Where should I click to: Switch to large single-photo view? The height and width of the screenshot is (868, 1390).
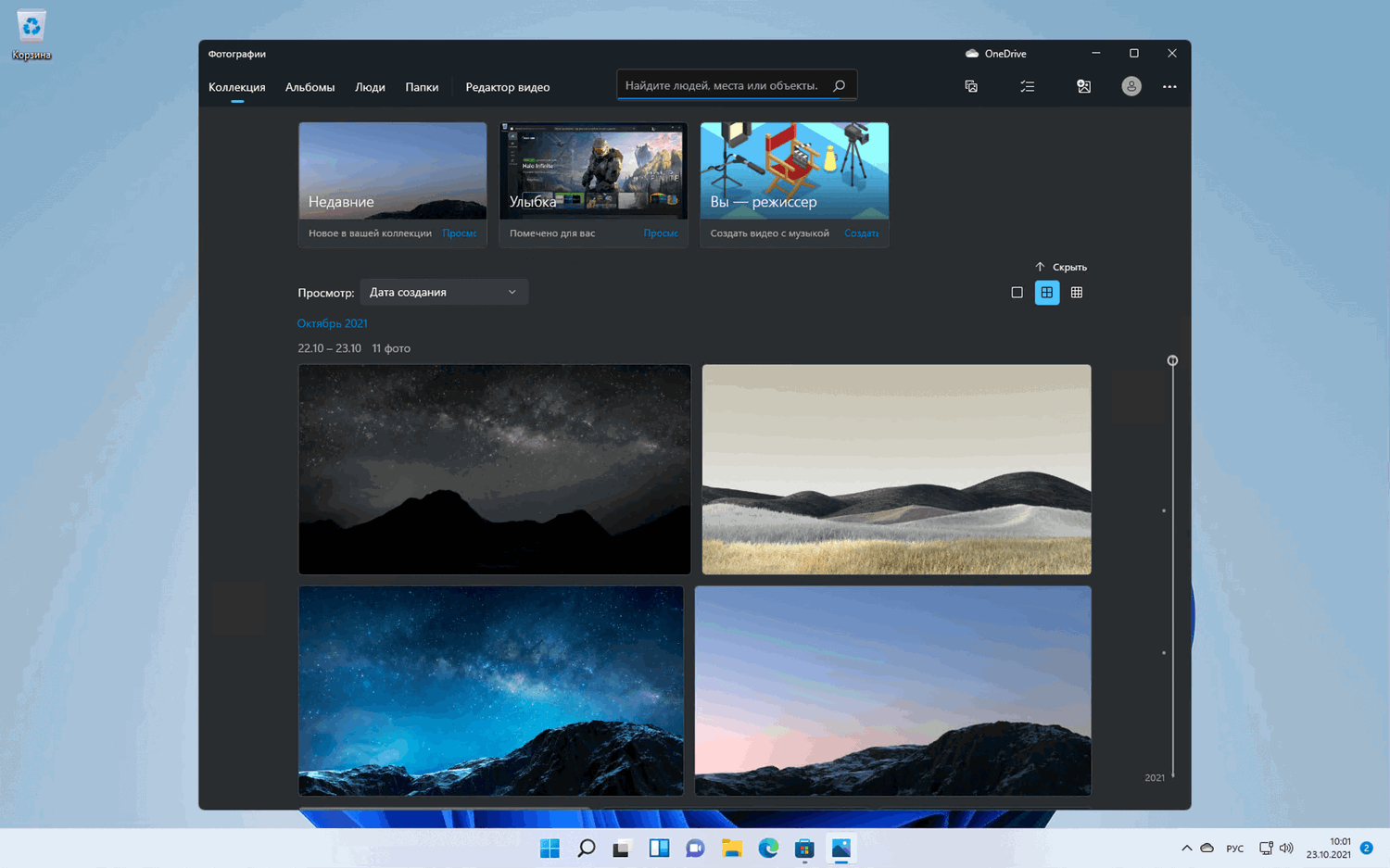click(x=1017, y=293)
